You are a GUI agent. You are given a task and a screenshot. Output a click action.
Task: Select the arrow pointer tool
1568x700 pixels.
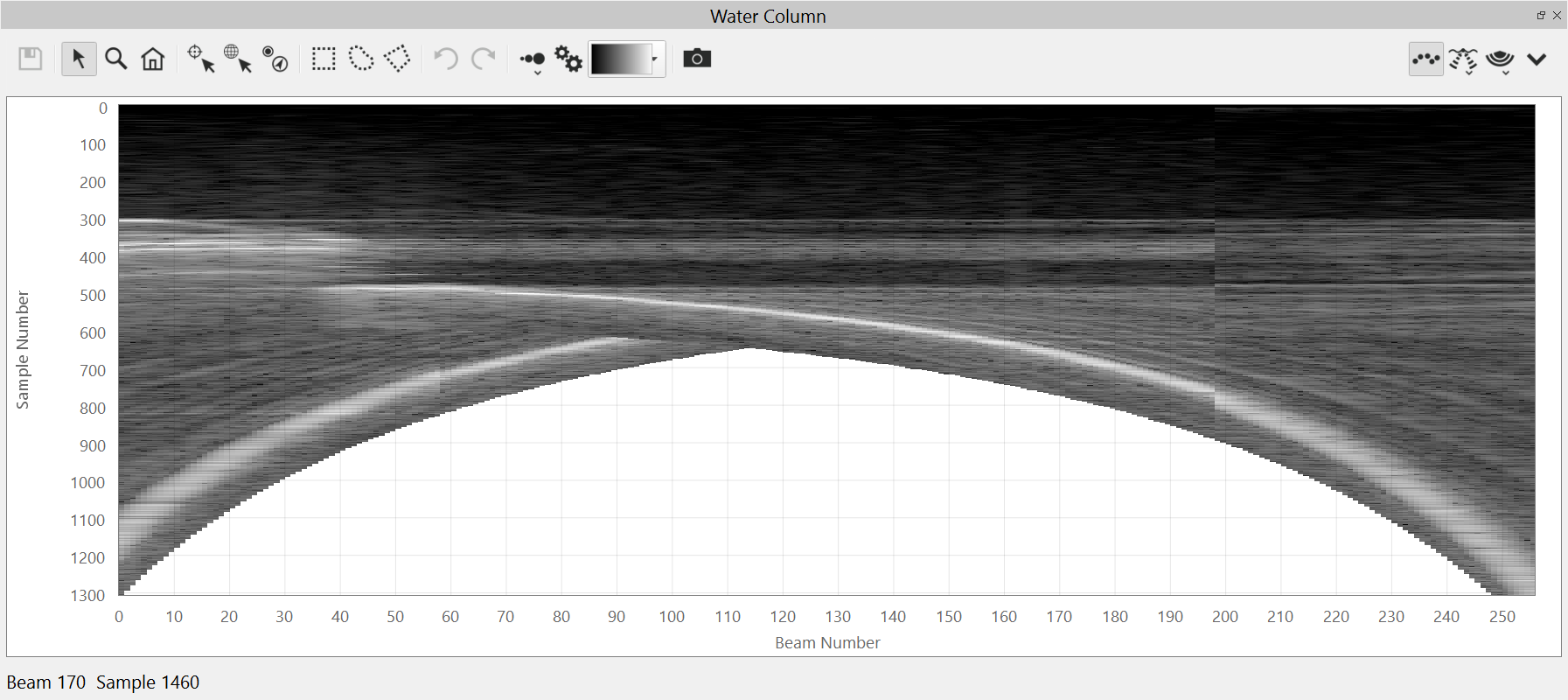coord(79,59)
